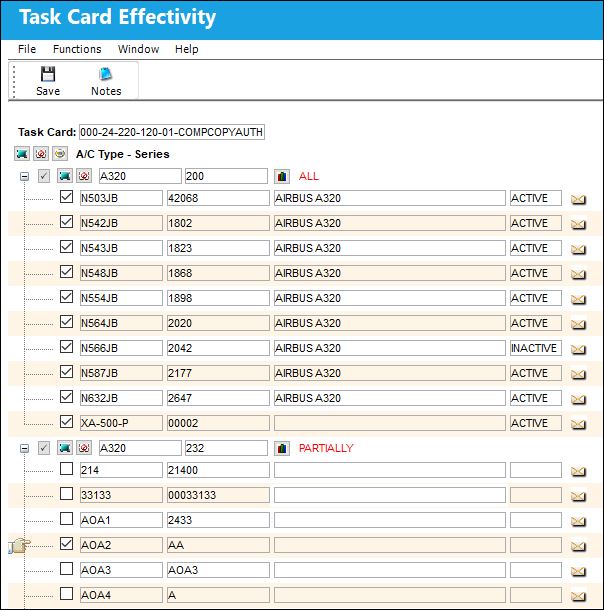Click the red deselect-all icon beside A/C Type - Series
The width and height of the screenshot is (604, 610).
point(41,154)
